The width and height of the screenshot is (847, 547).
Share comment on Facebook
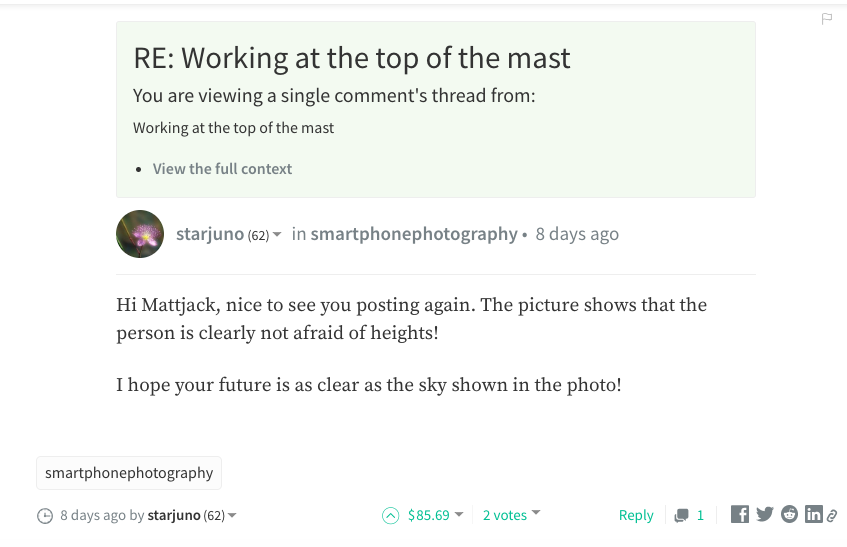(740, 514)
